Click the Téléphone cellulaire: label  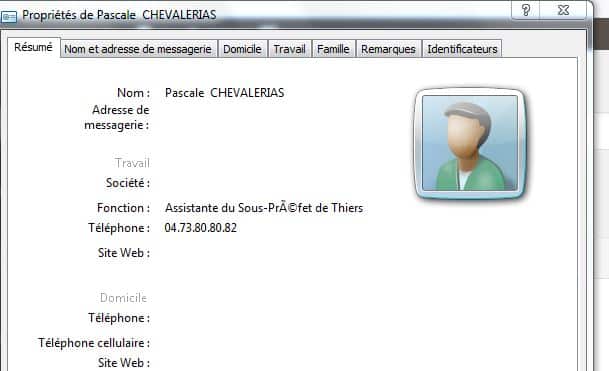coord(94,343)
